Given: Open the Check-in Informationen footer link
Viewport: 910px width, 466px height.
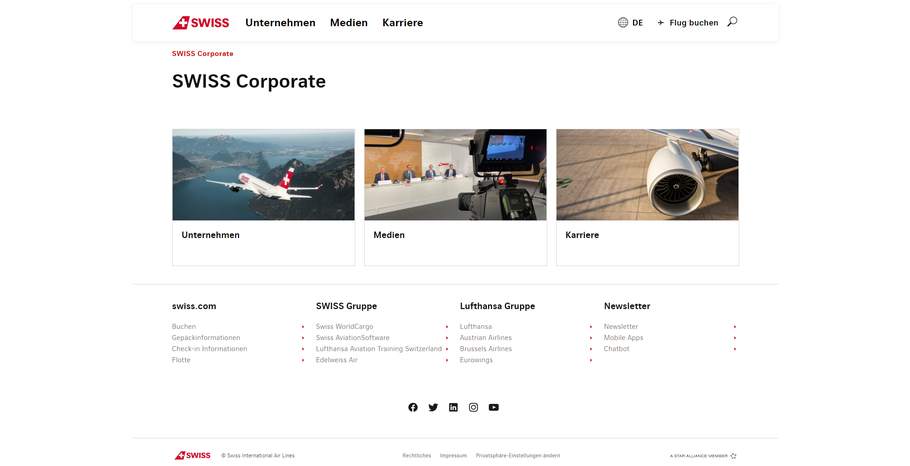Looking at the screenshot, I should 210,349.
